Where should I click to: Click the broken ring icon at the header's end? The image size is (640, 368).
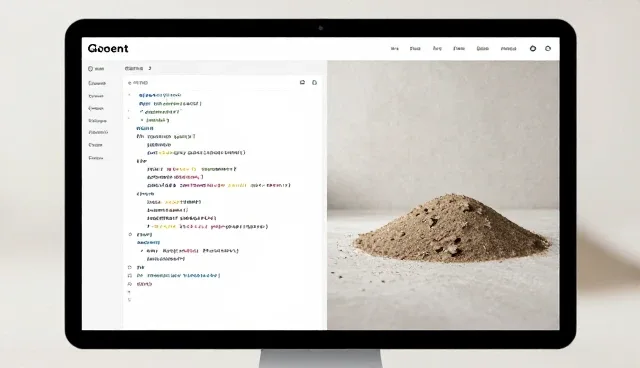(x=548, y=49)
